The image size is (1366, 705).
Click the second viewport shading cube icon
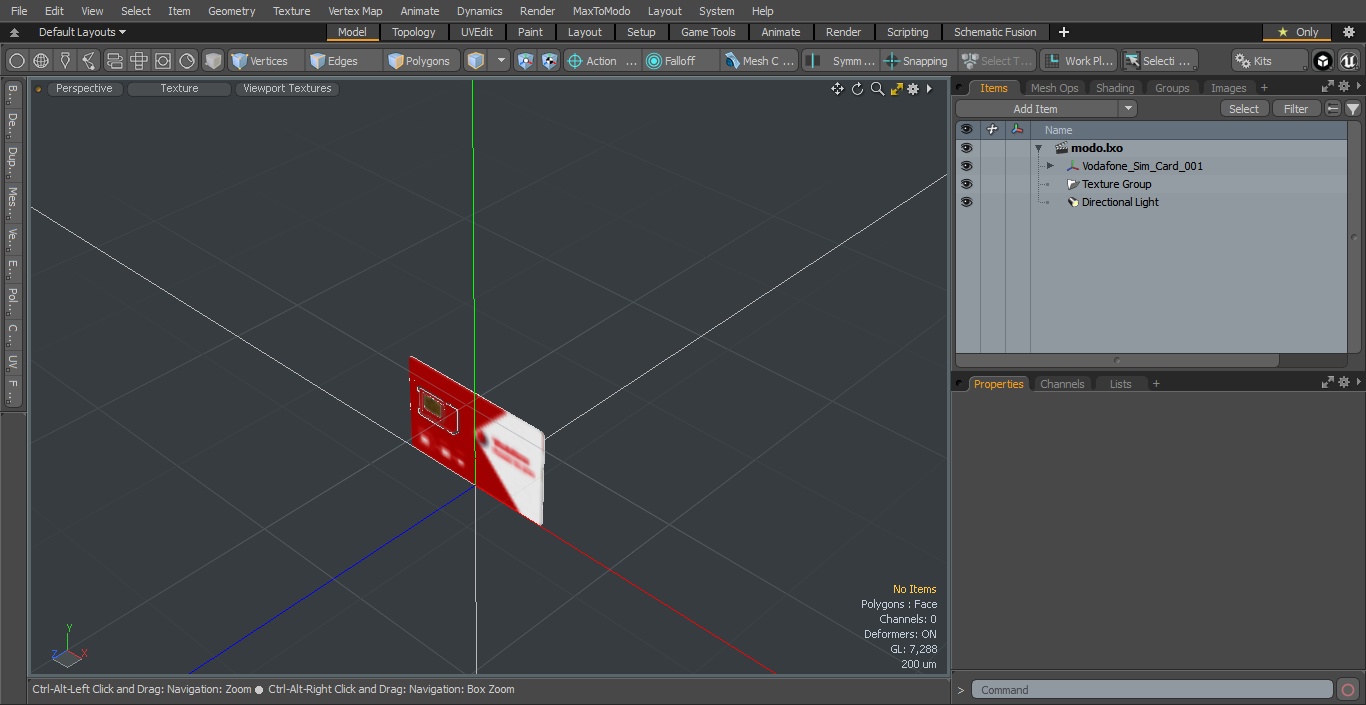coord(550,61)
